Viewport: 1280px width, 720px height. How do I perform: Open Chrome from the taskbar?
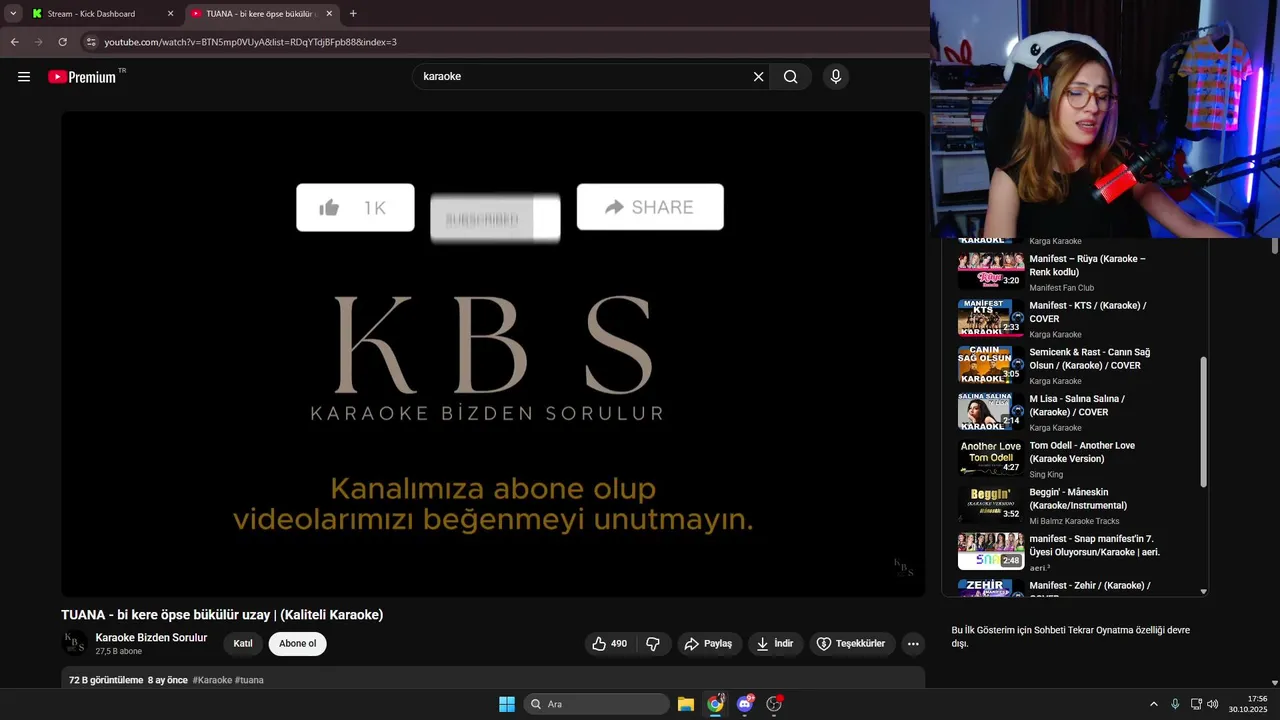pos(715,704)
